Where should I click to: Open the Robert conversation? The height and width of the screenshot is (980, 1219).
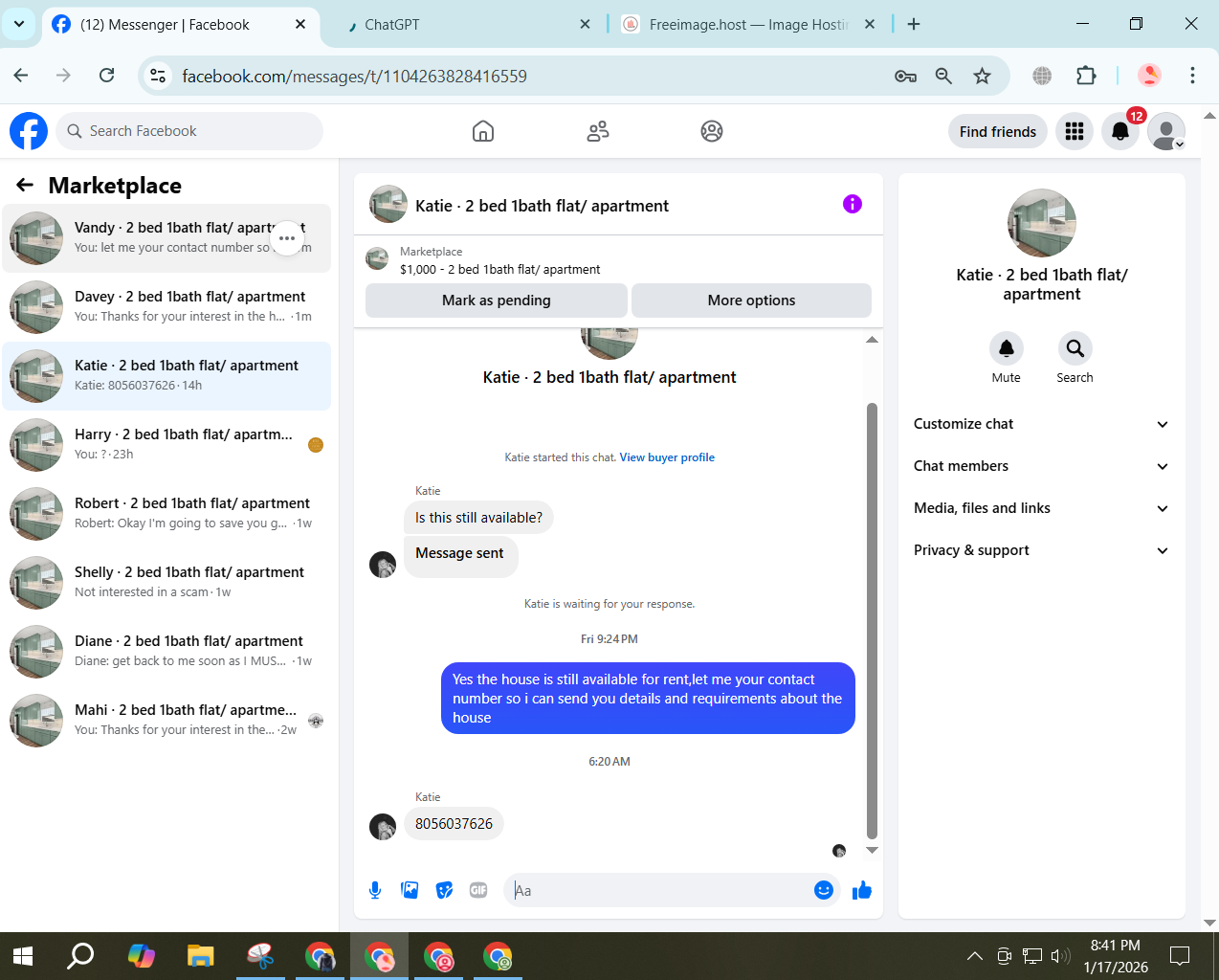[x=166, y=514]
